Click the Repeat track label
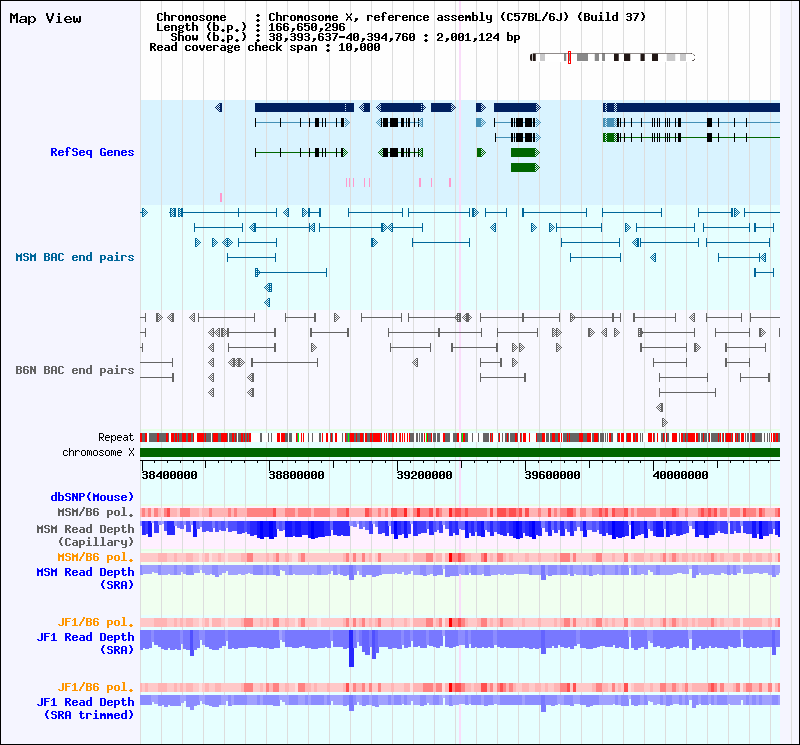Screen dimensions: 800x745 (116, 437)
